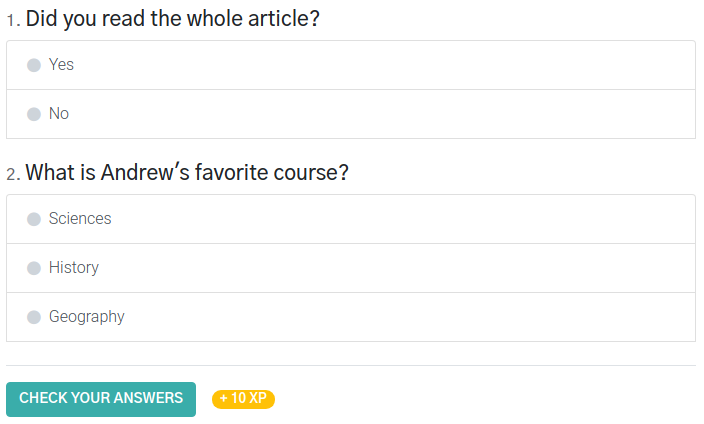Click the "Did you read the whole article?" heading
The image size is (704, 424).
[172, 19]
